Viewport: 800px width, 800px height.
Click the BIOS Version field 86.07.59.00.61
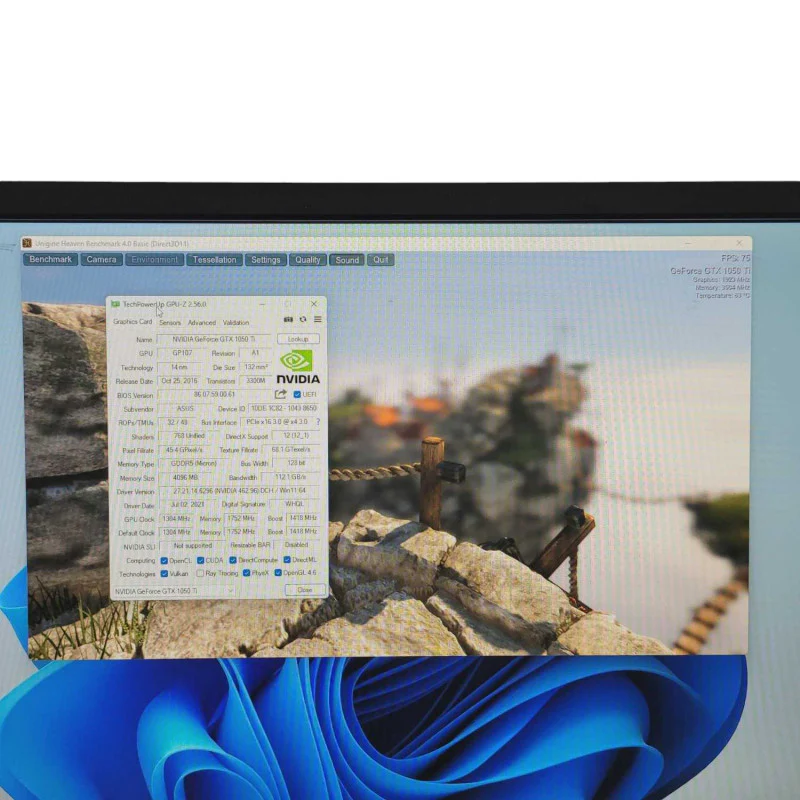214,394
